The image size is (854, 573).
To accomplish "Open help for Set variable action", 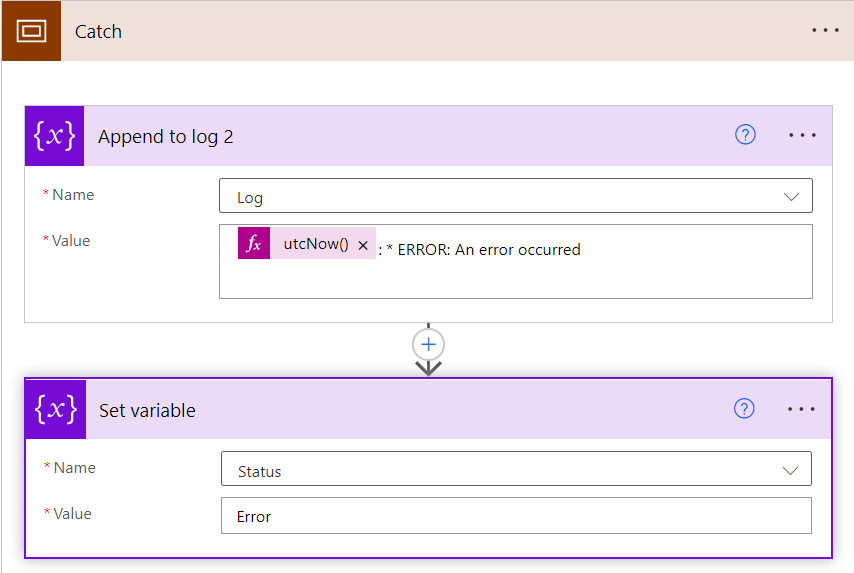I will tap(744, 408).
